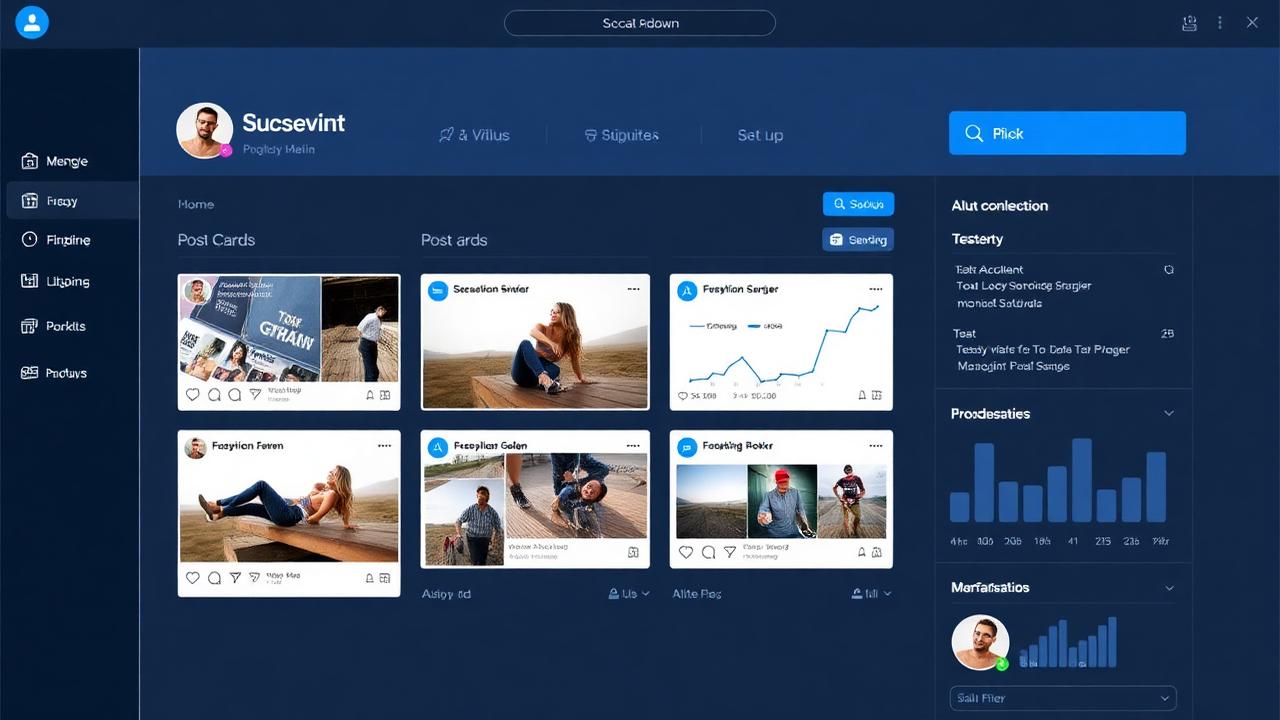Open three-dot menu on Secaetion Smier card

click(633, 289)
